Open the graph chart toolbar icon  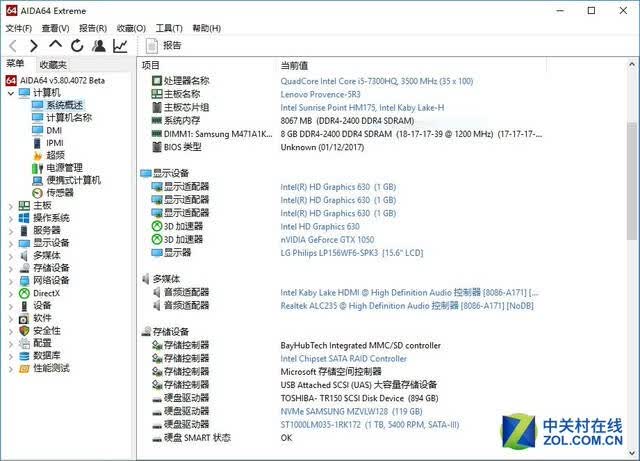(120, 46)
